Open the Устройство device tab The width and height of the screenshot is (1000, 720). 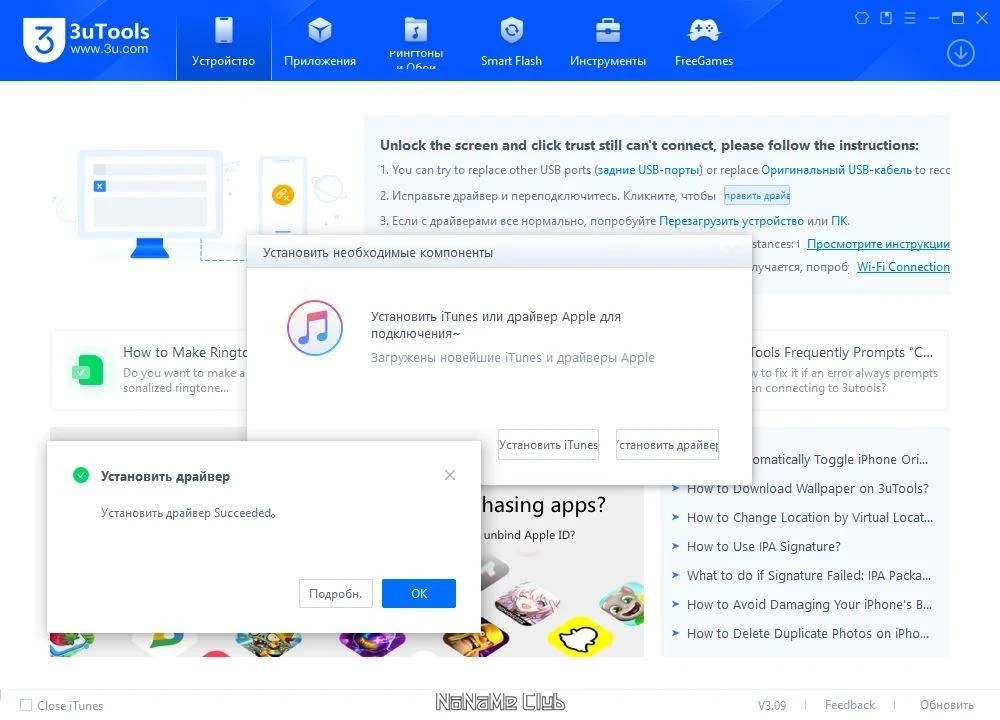point(223,41)
